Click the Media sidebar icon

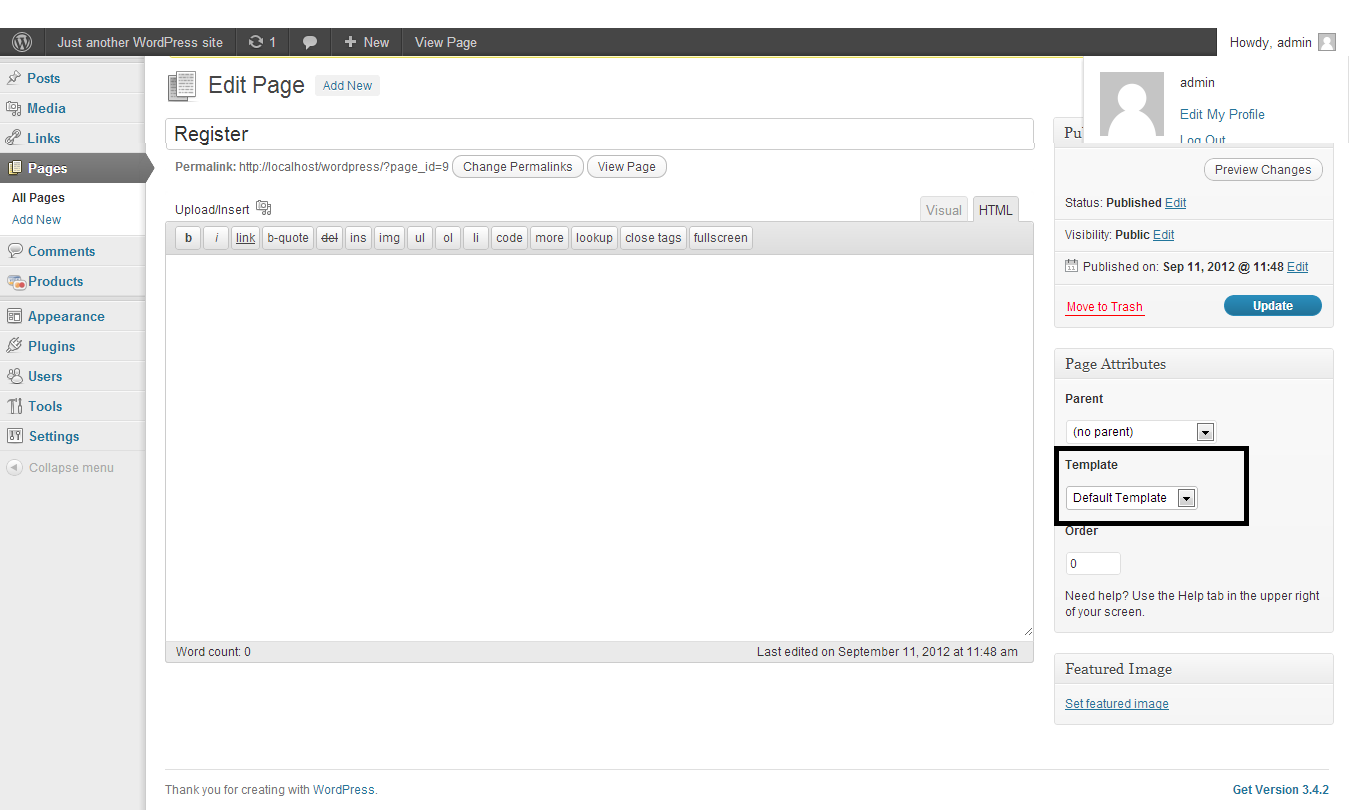(x=14, y=108)
